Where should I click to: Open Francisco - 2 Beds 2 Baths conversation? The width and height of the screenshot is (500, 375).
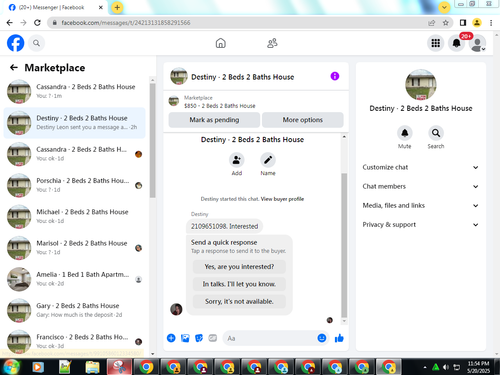75,342
